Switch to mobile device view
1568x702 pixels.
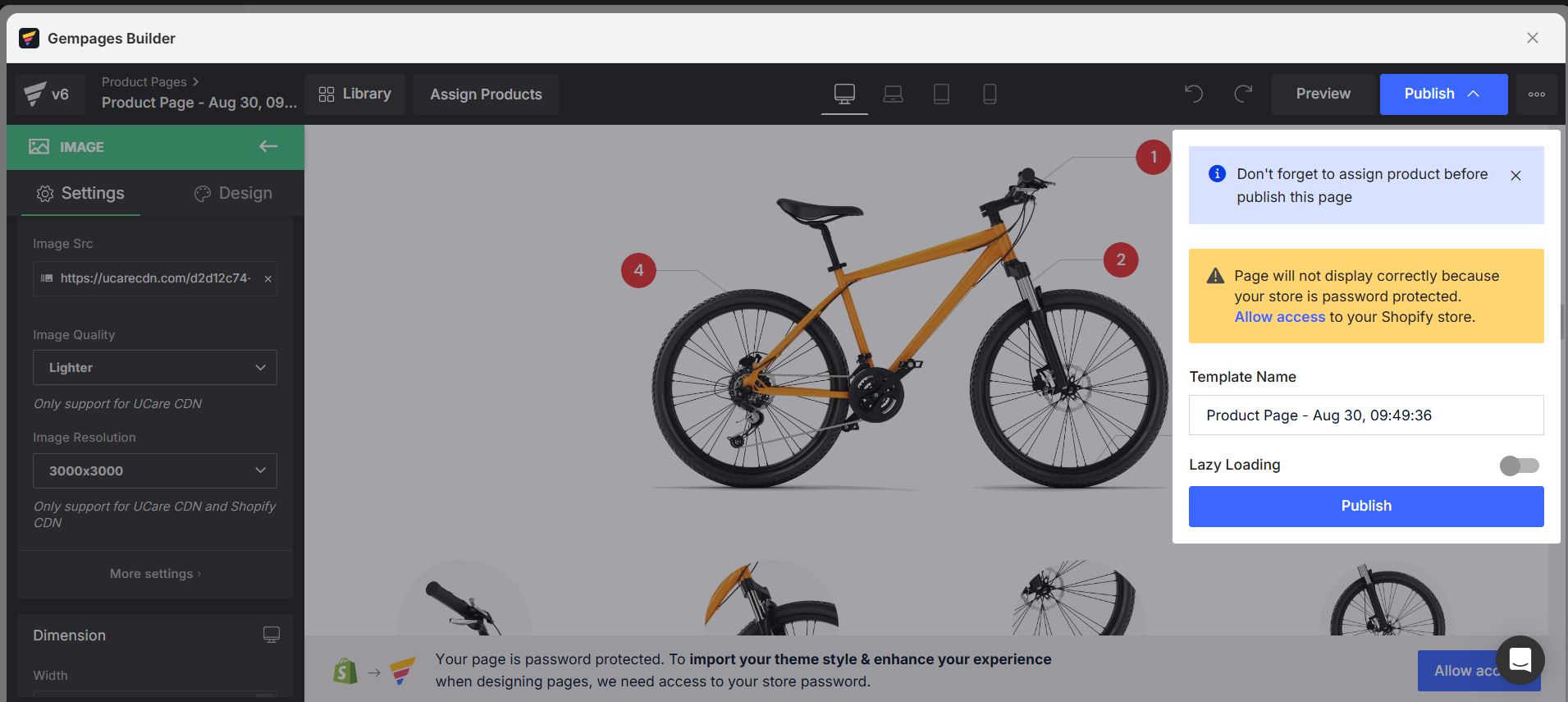(x=990, y=94)
